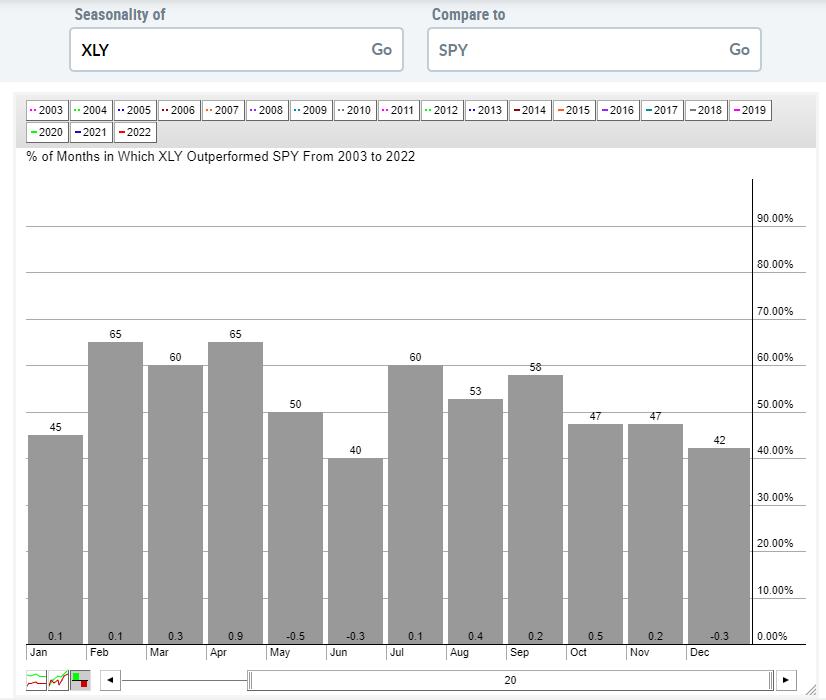Select the separate-lines chart mode icon

(37, 680)
